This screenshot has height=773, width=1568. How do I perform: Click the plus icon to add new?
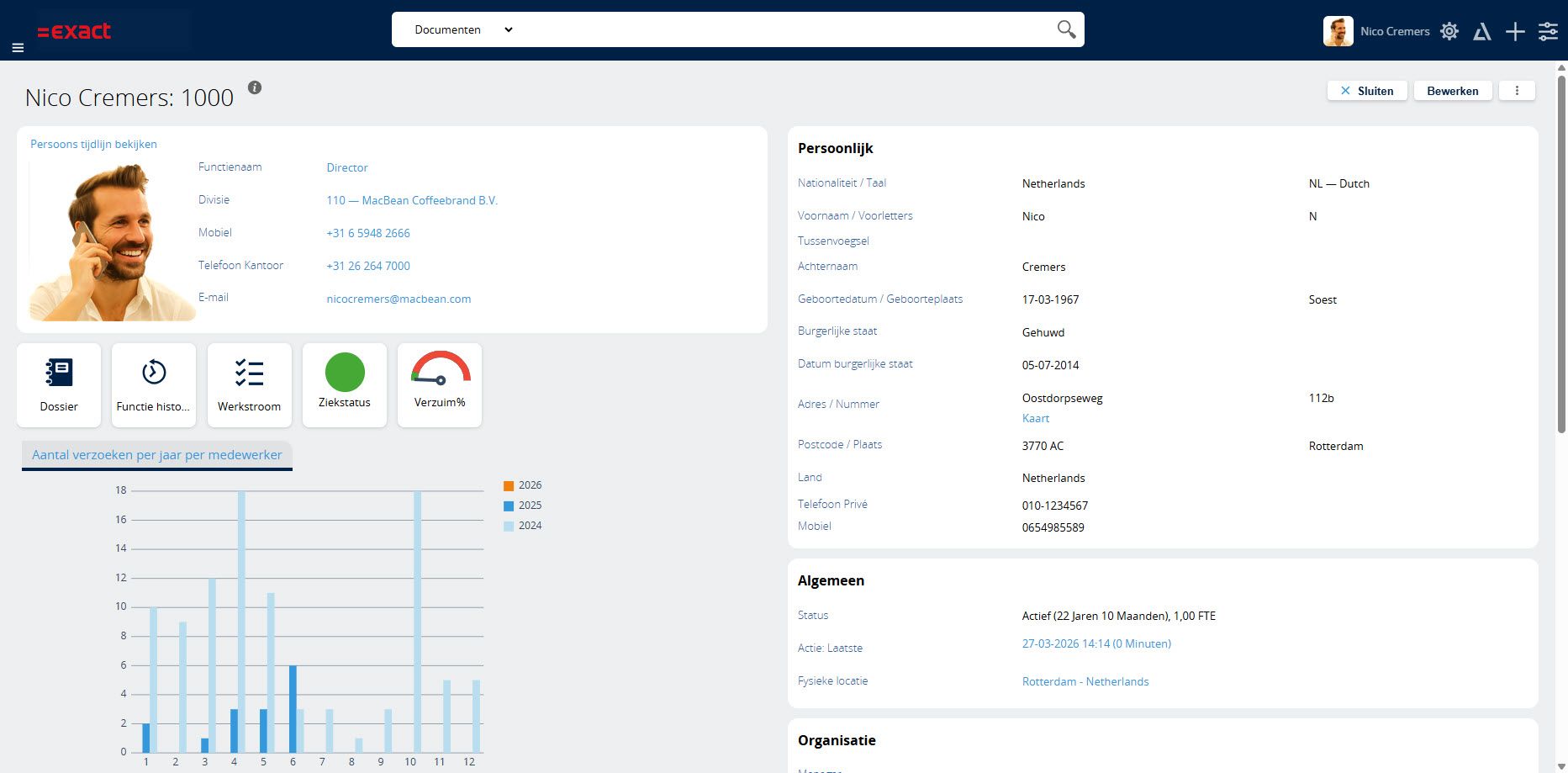coord(1515,32)
